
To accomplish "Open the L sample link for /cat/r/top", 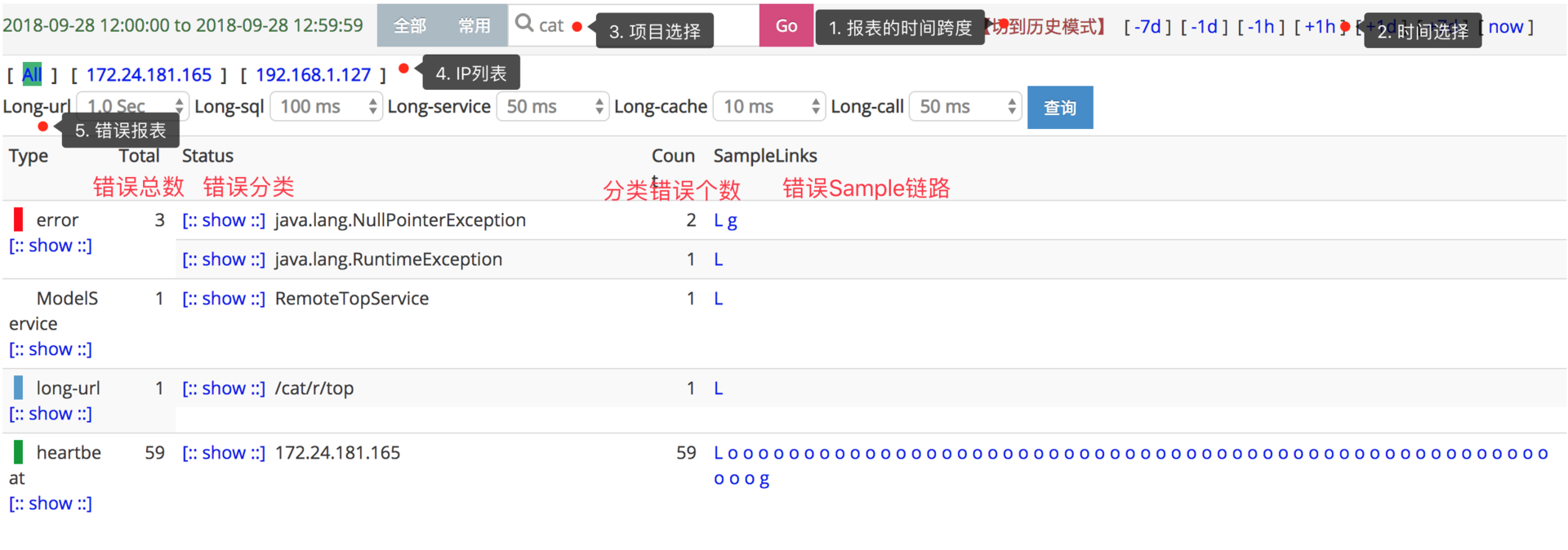I will (x=719, y=388).
